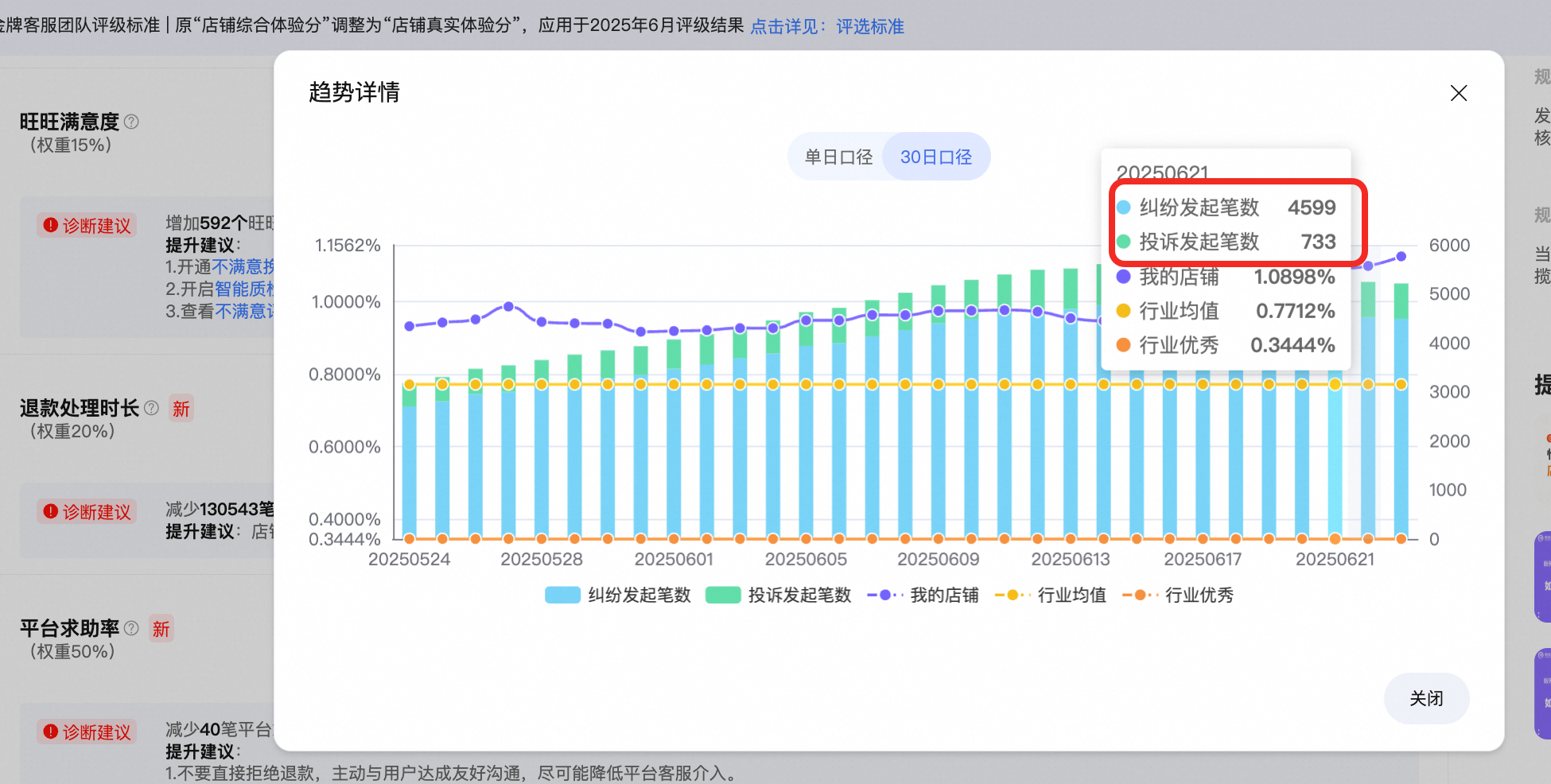Click the last bar for date 20250623

tap(1401, 411)
